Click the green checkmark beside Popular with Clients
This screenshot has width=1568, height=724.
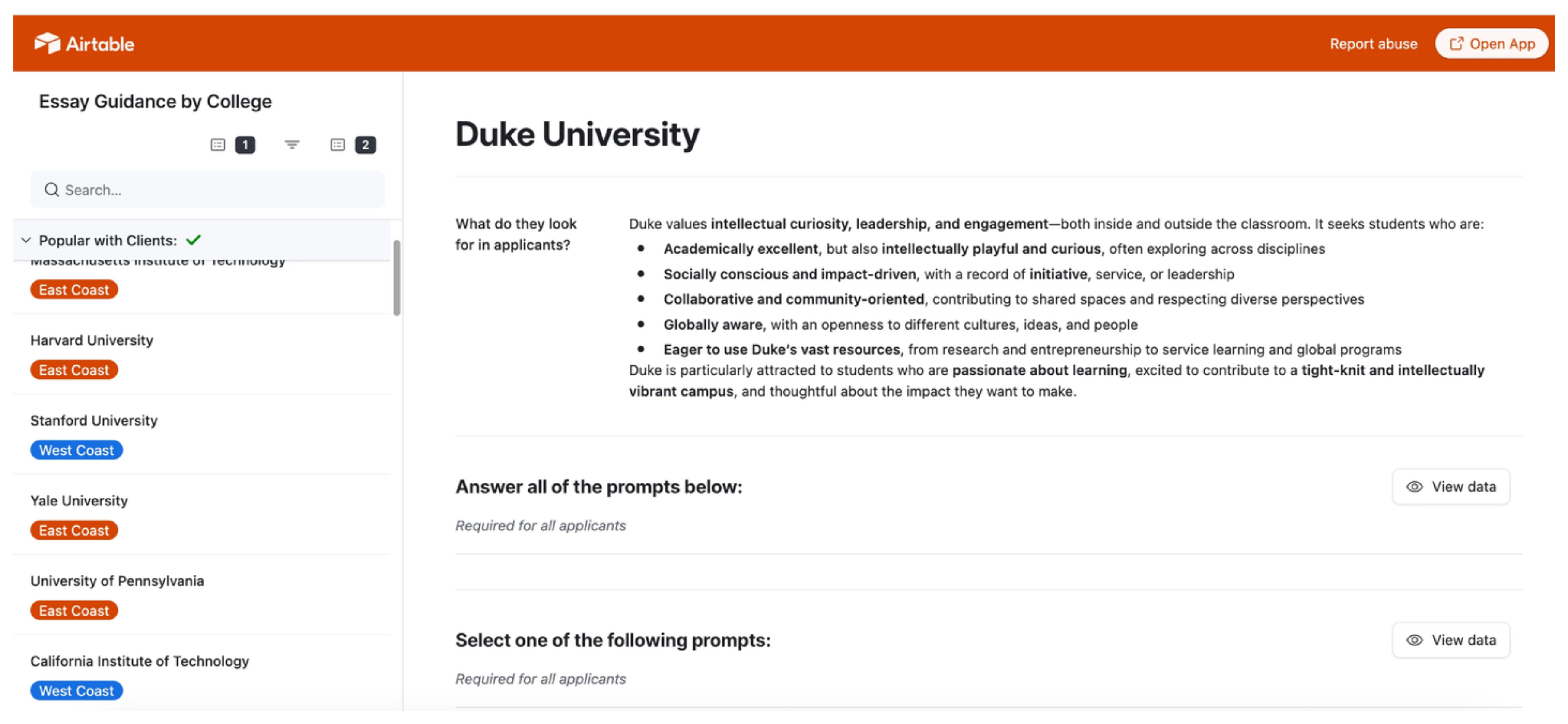click(x=194, y=240)
